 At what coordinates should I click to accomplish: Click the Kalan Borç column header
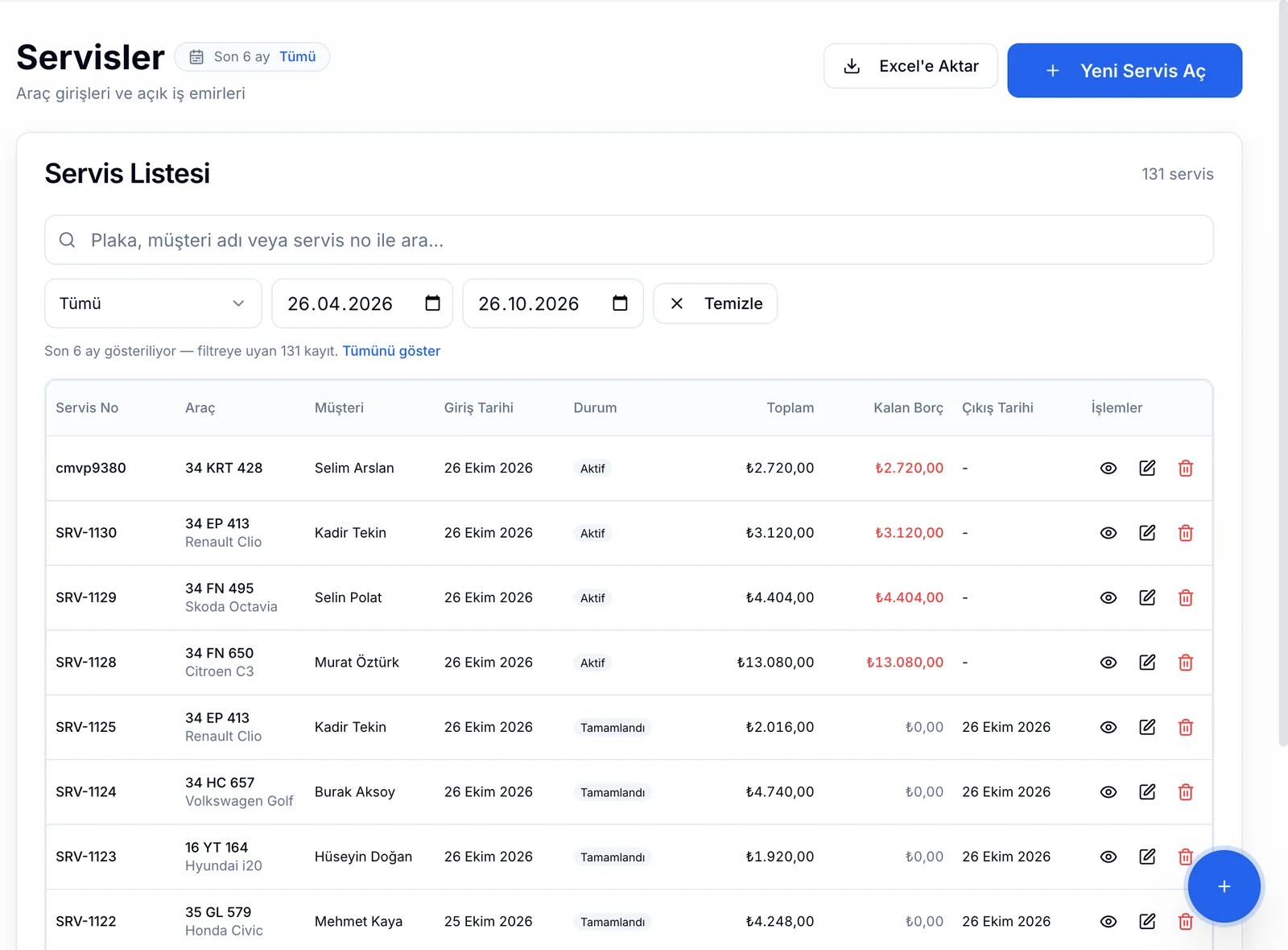(908, 407)
